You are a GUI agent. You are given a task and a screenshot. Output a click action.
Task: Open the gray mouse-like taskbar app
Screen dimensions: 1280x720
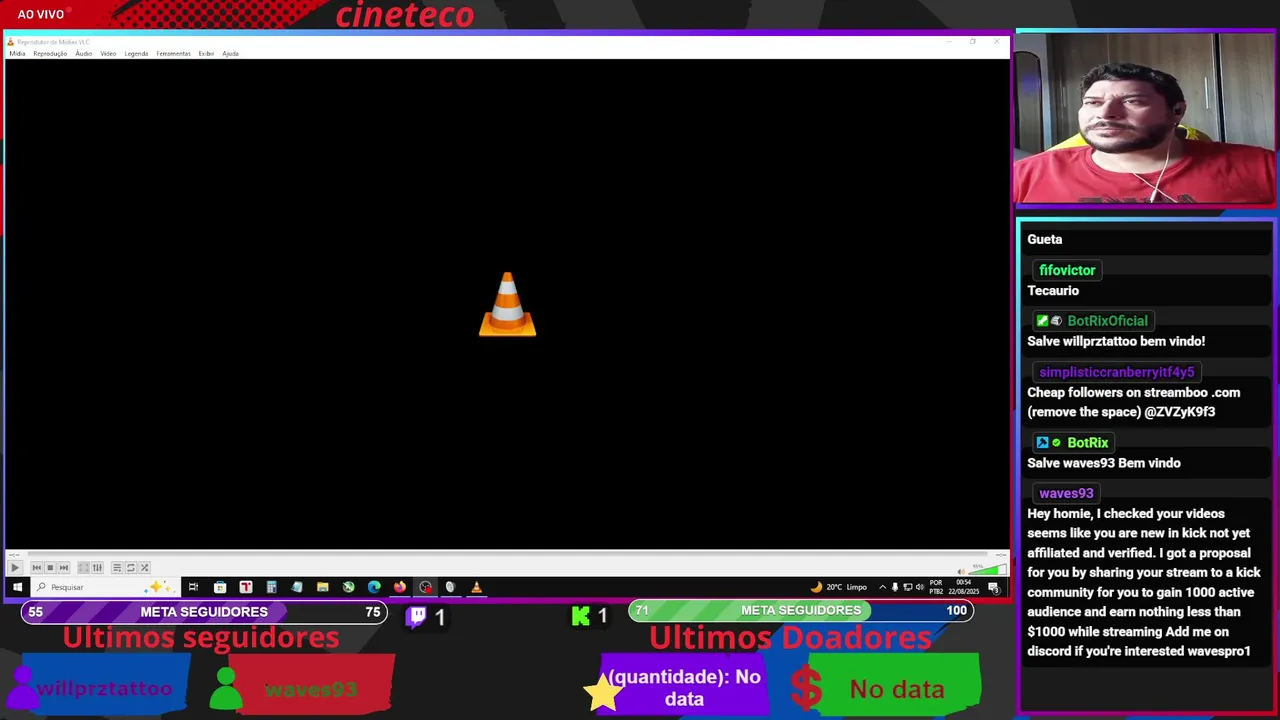[x=450, y=587]
